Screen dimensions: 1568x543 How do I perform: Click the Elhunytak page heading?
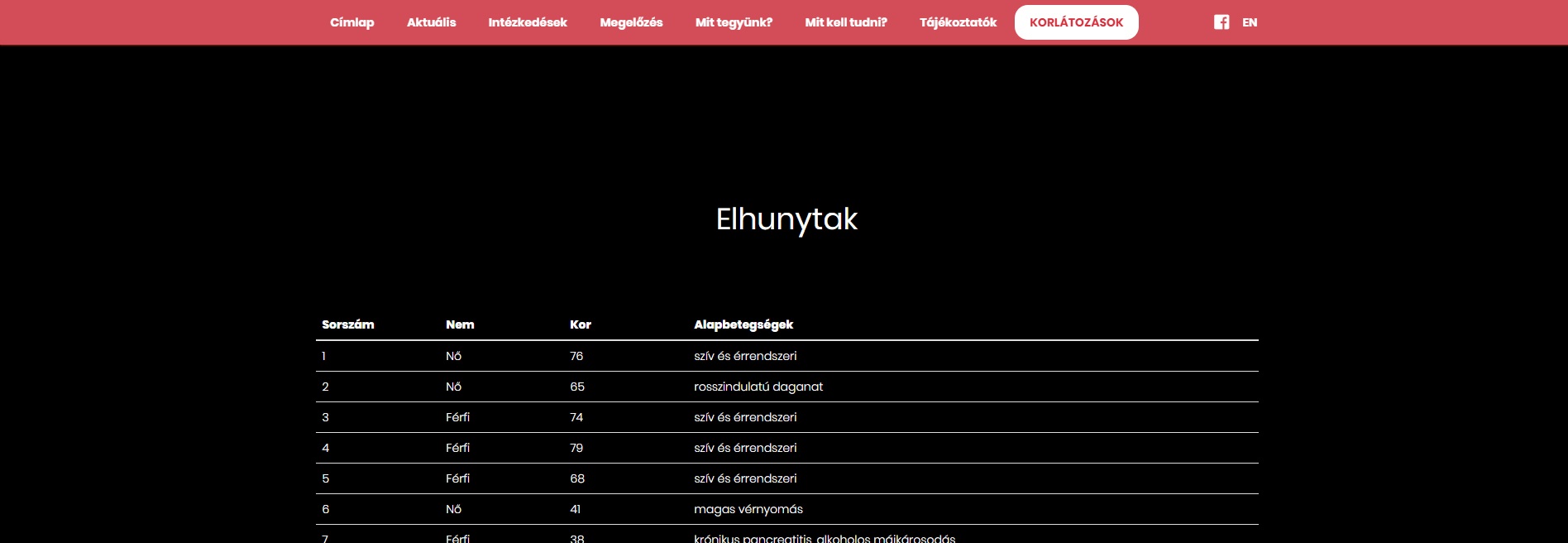[x=786, y=219]
